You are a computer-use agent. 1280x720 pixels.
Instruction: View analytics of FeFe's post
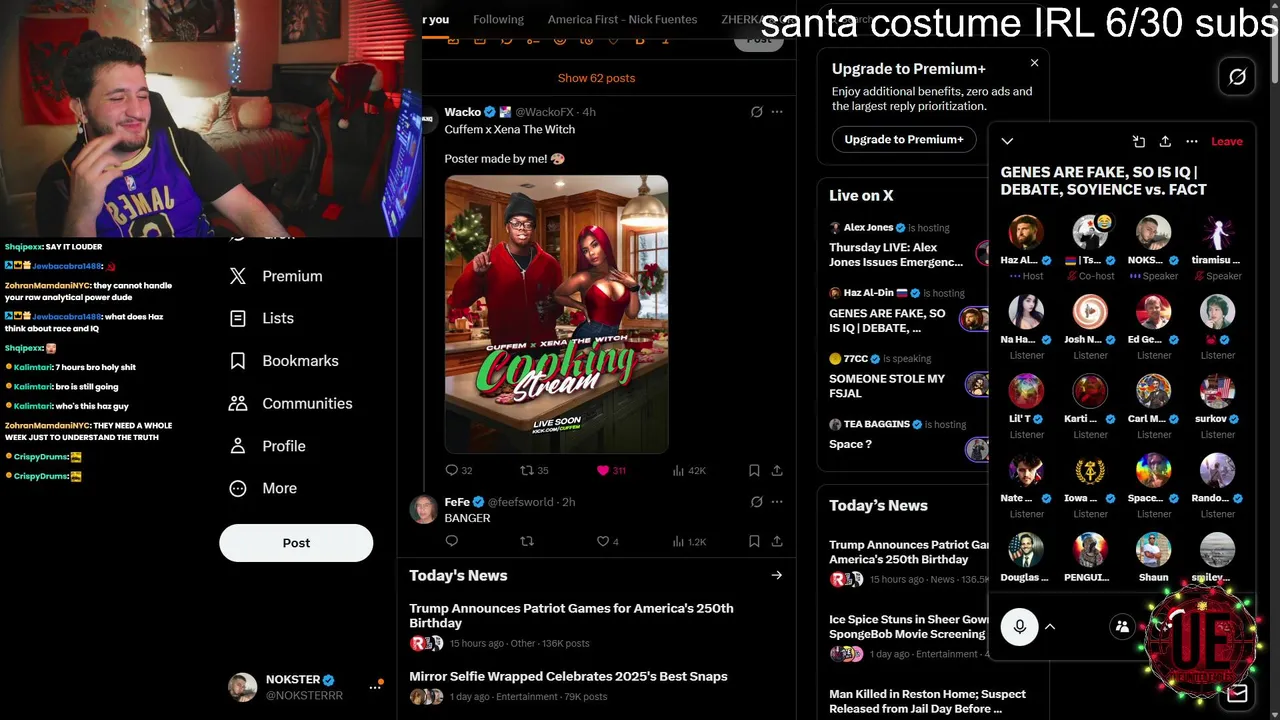tap(689, 541)
